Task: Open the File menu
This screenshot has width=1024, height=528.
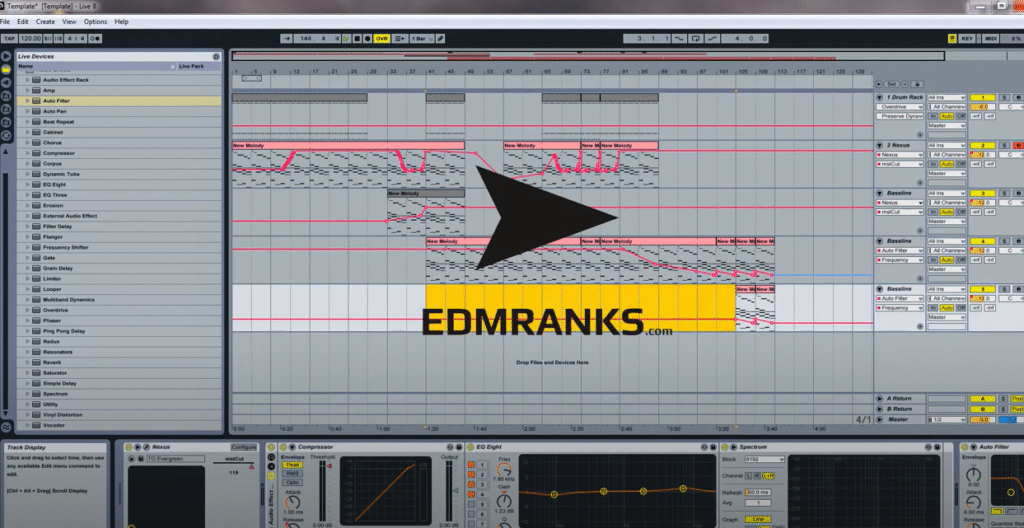Action: point(5,22)
